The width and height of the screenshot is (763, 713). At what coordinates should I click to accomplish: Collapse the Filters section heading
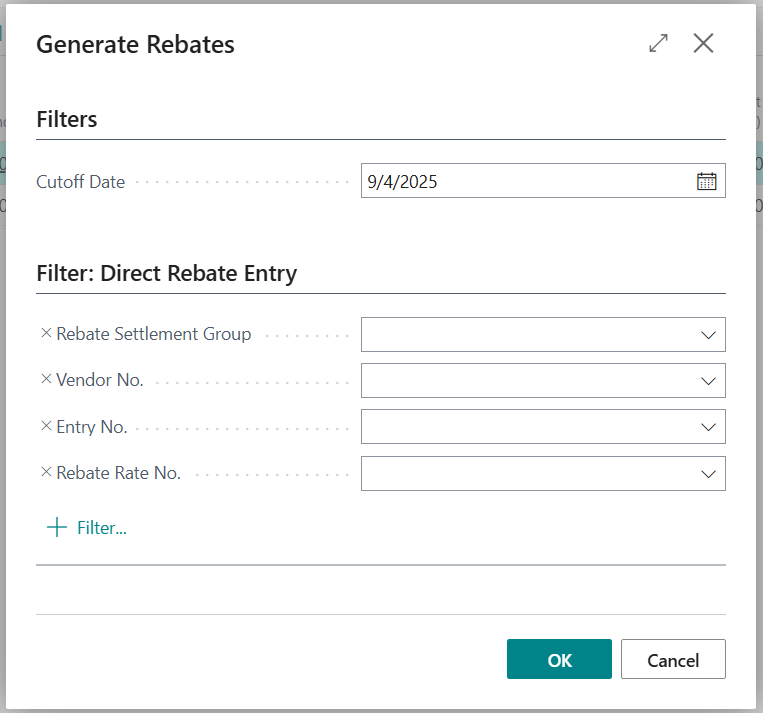tap(67, 120)
